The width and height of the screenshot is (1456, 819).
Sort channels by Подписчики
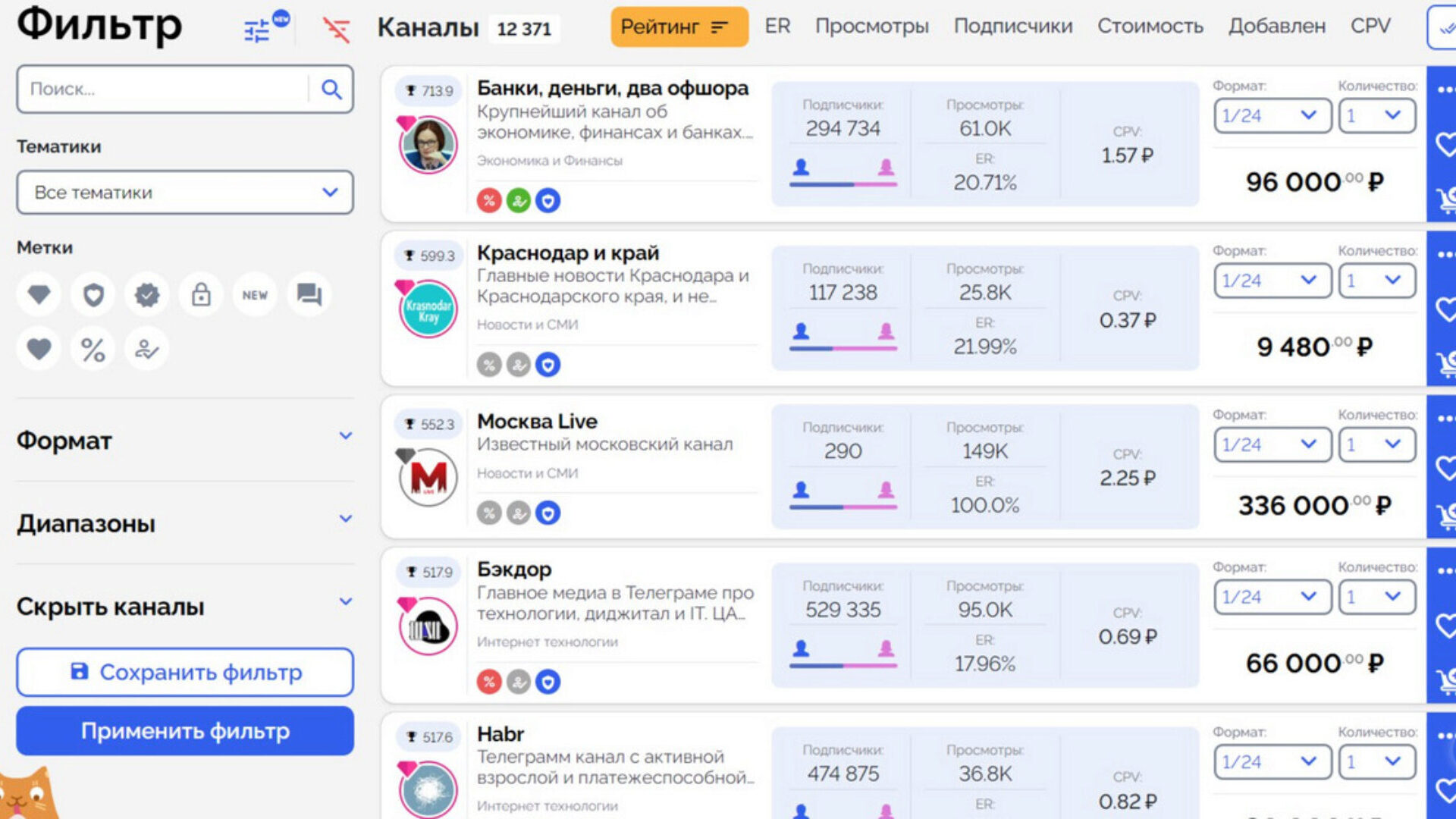(1013, 27)
